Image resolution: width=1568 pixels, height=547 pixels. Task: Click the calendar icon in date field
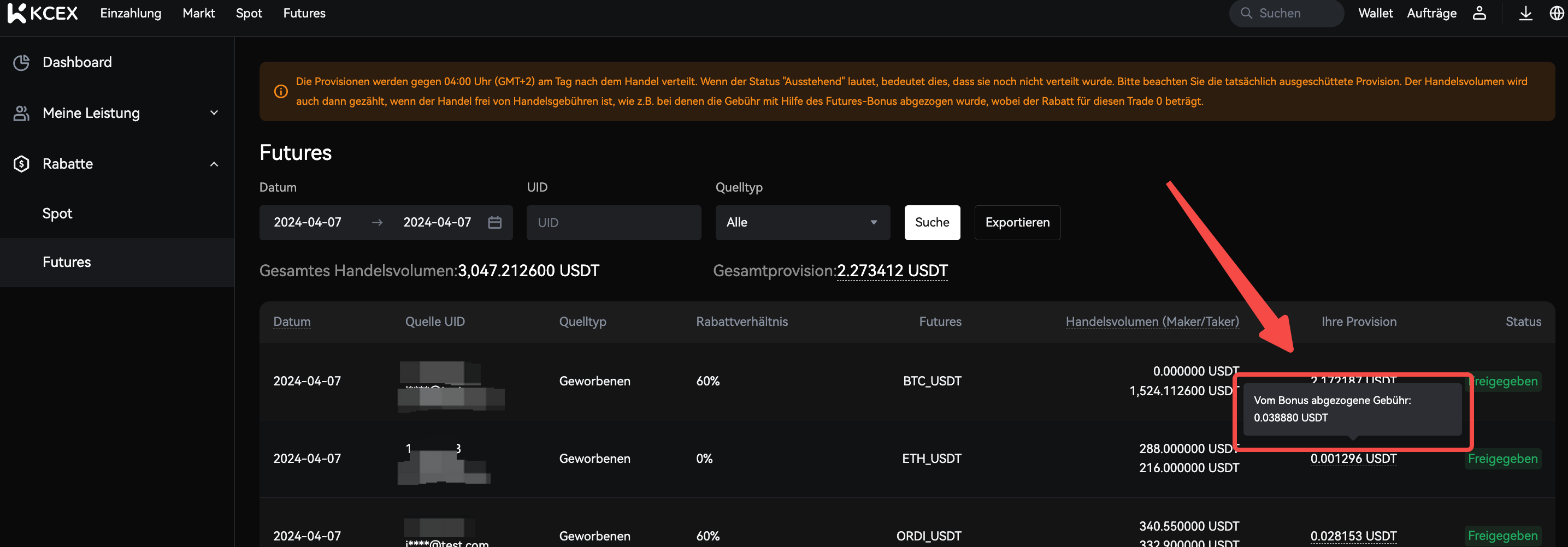[494, 223]
